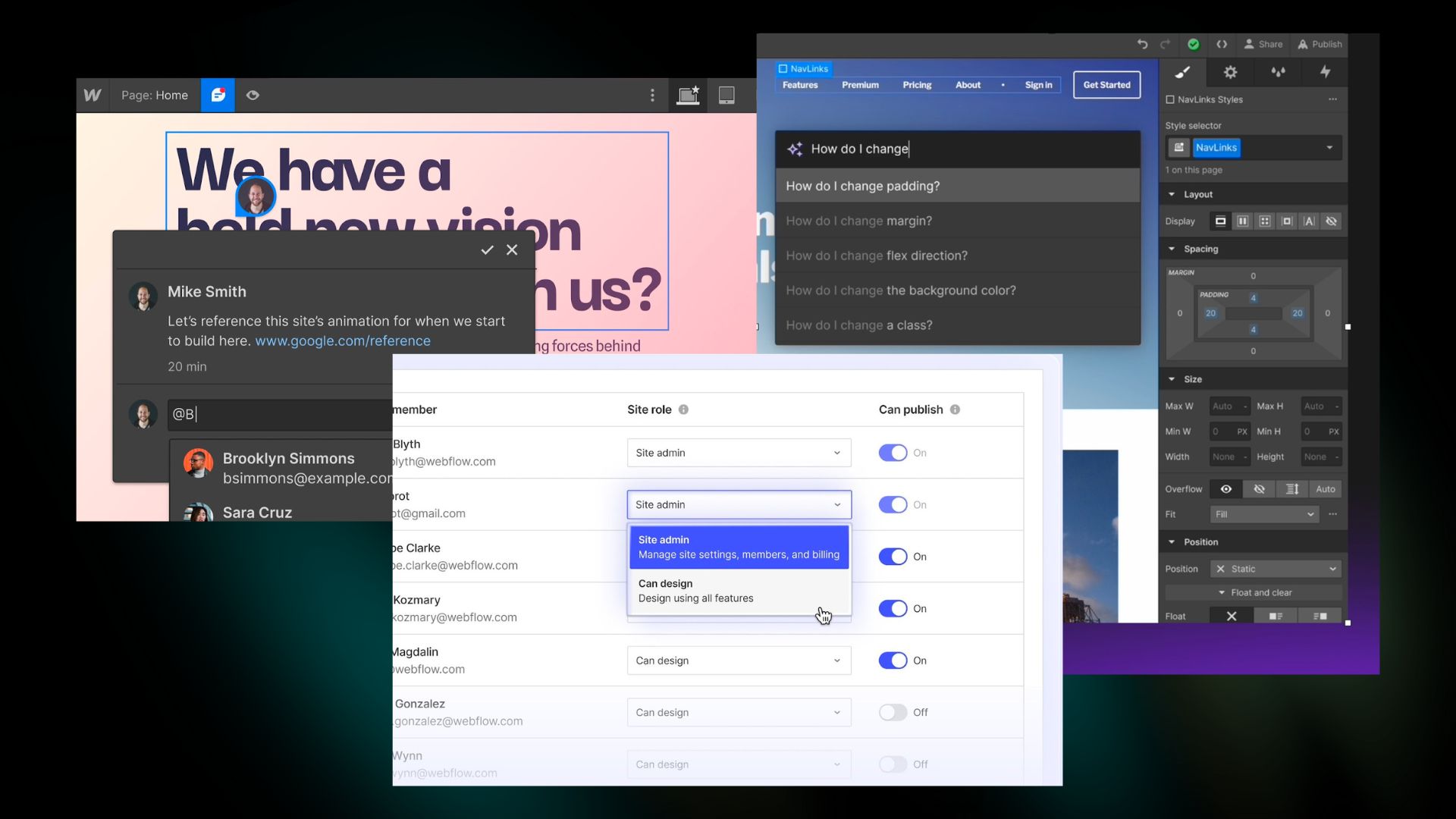1456x819 pixels.
Task: Collapse the Spacing section
Action: point(1172,249)
